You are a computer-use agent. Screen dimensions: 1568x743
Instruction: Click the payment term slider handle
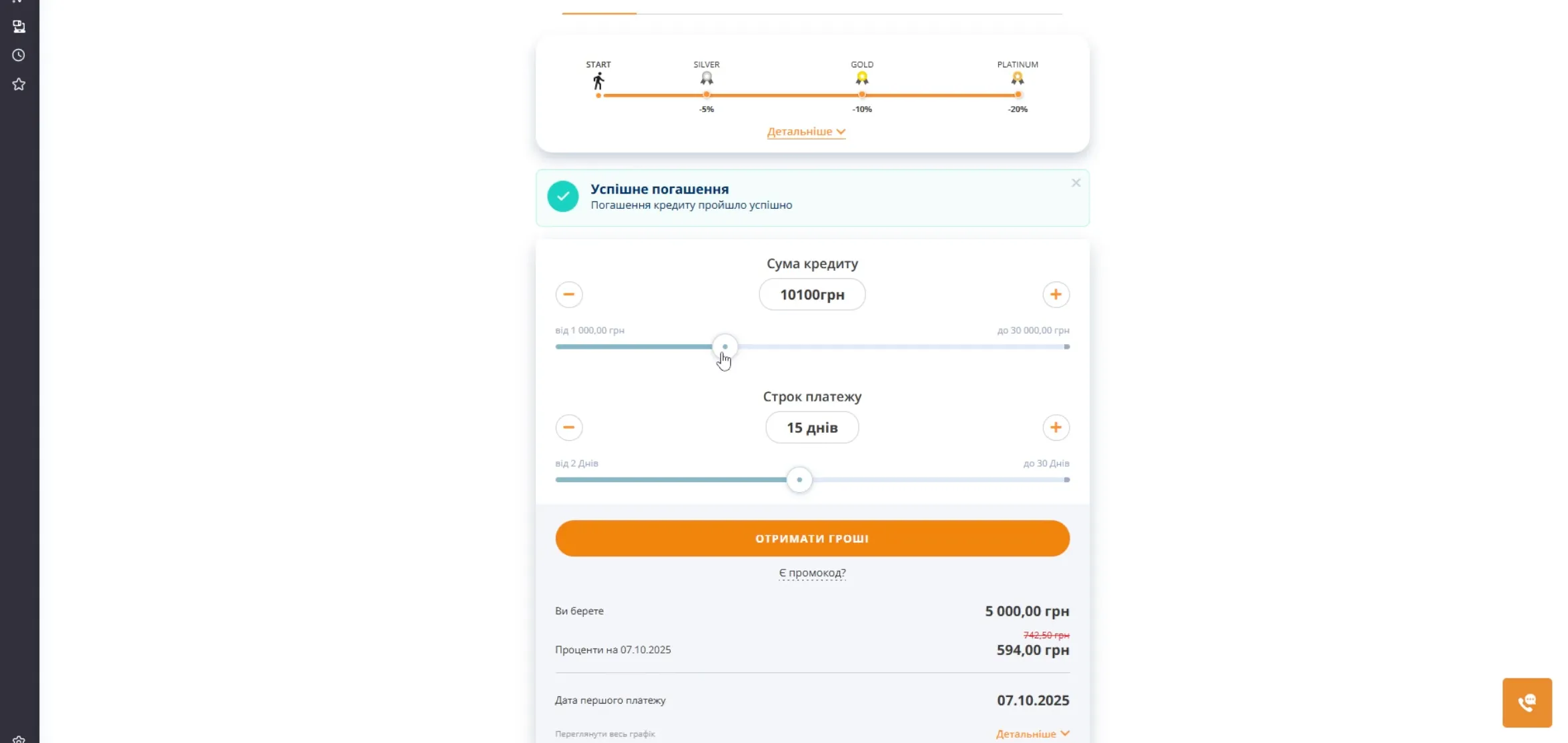click(799, 480)
